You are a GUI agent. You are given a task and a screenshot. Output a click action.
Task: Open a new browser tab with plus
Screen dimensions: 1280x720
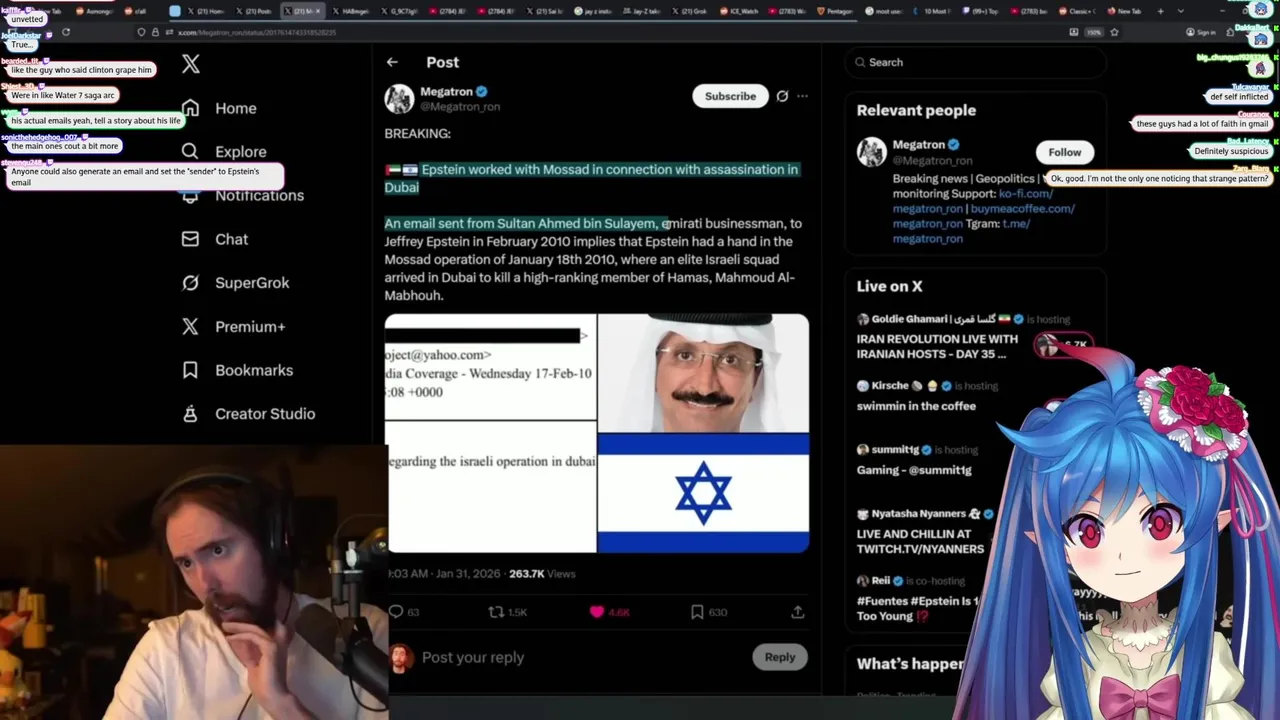point(1160,11)
